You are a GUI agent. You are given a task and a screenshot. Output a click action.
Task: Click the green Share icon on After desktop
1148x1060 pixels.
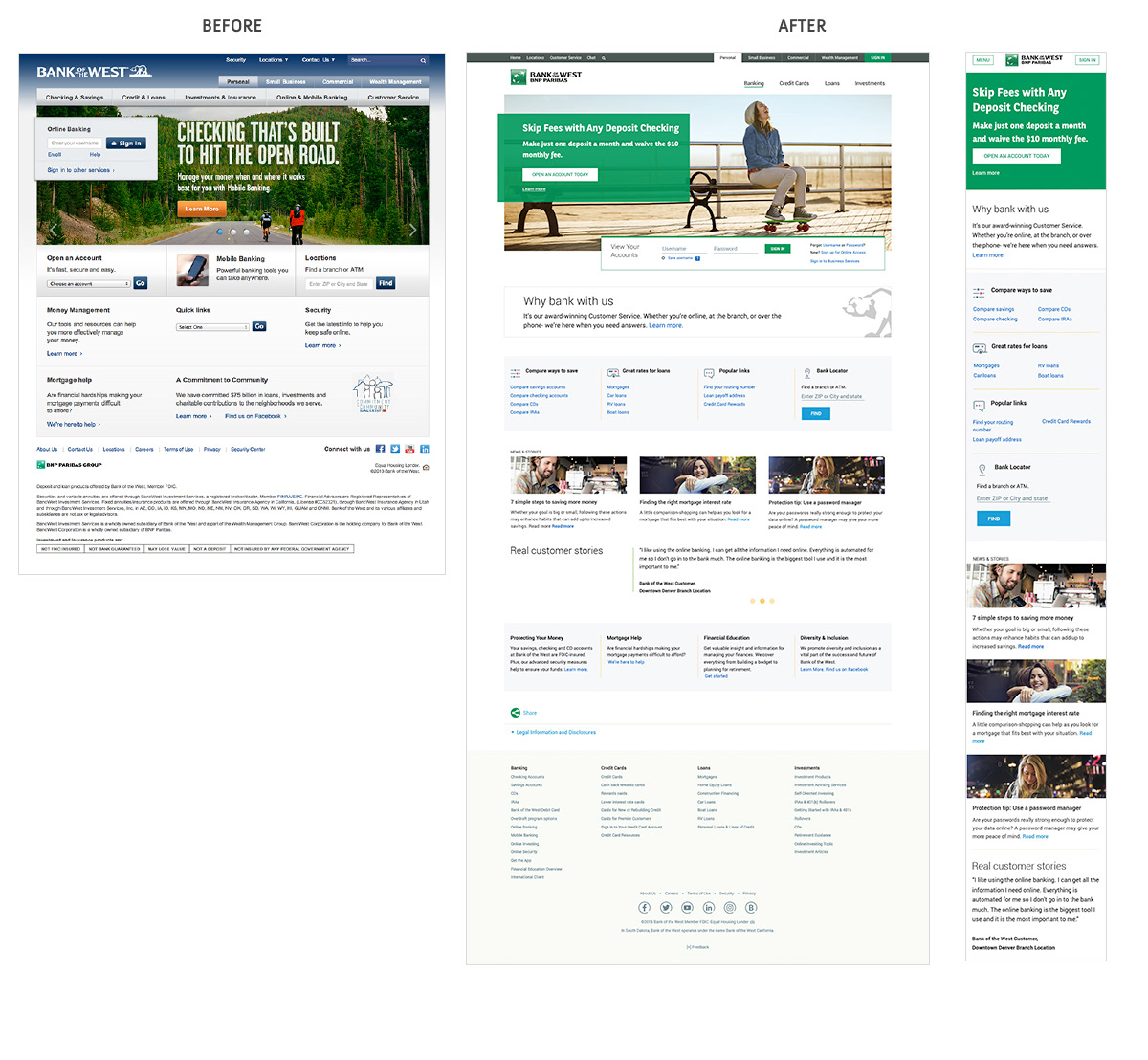click(x=516, y=713)
